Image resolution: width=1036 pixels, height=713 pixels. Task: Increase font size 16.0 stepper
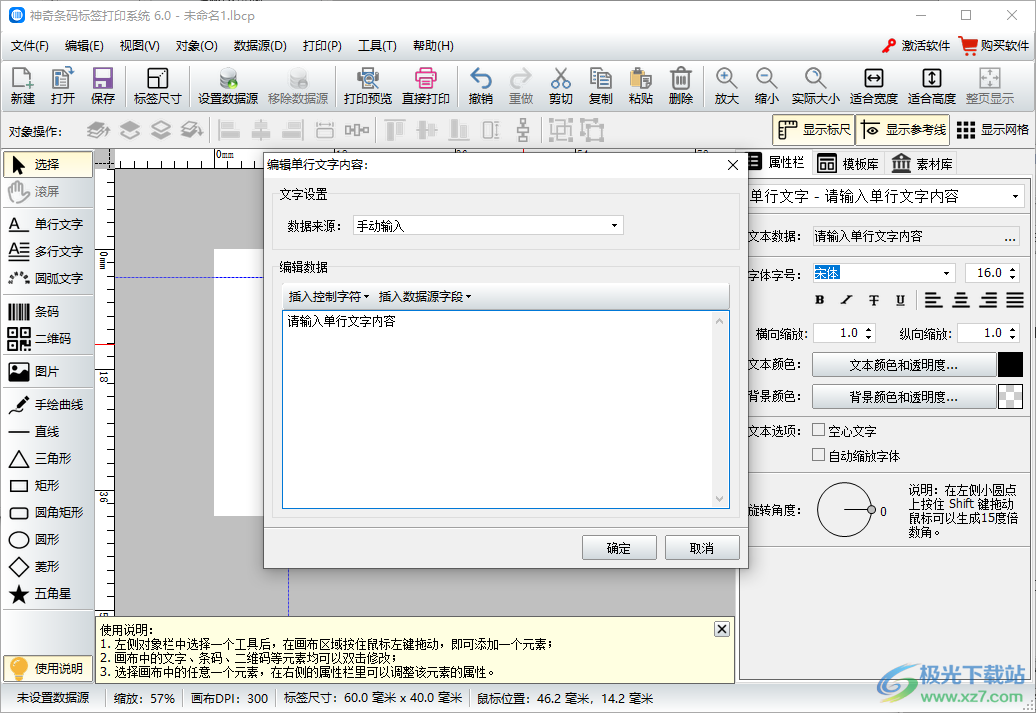(x=1013, y=268)
